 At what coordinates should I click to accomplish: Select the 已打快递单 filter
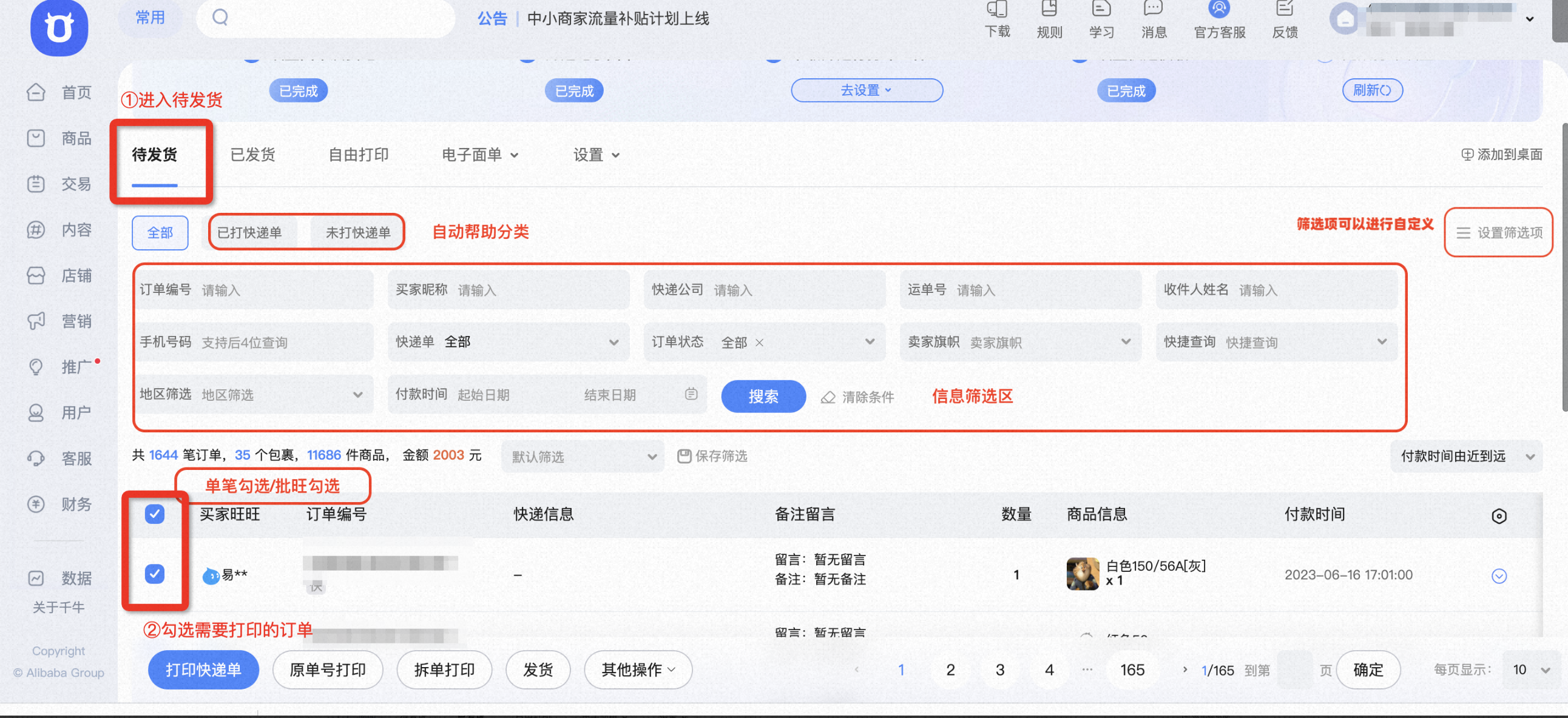click(x=249, y=232)
